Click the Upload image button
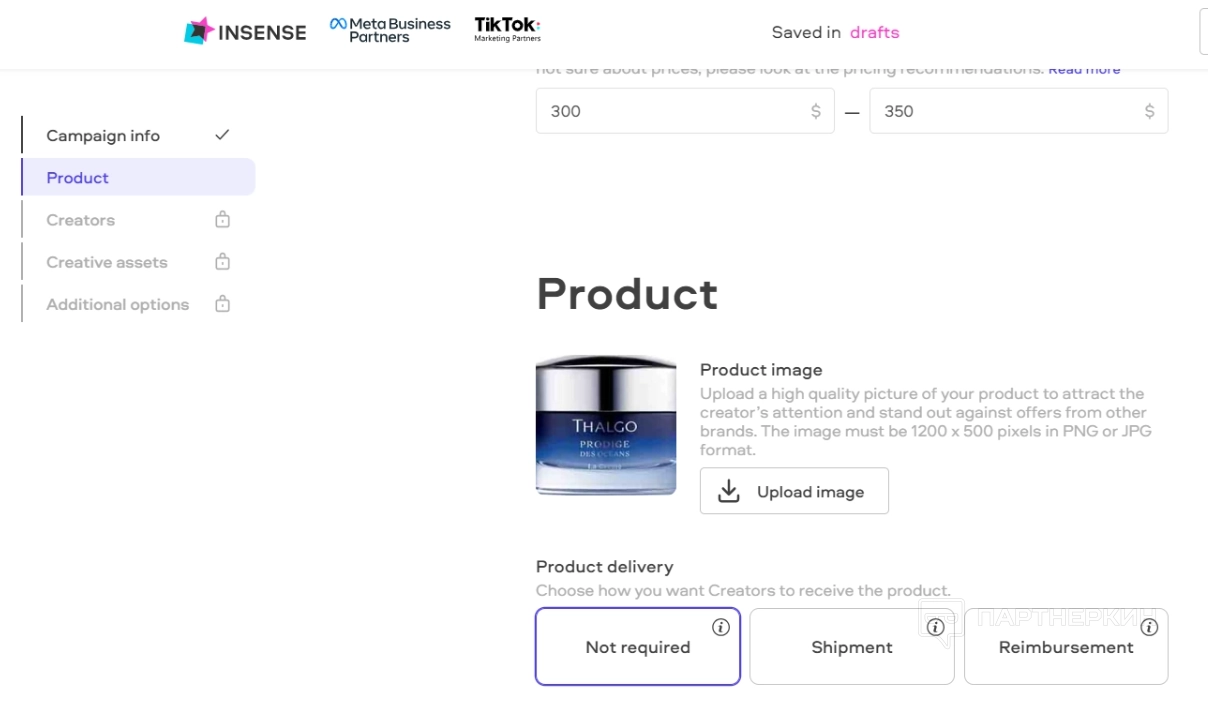 click(794, 491)
